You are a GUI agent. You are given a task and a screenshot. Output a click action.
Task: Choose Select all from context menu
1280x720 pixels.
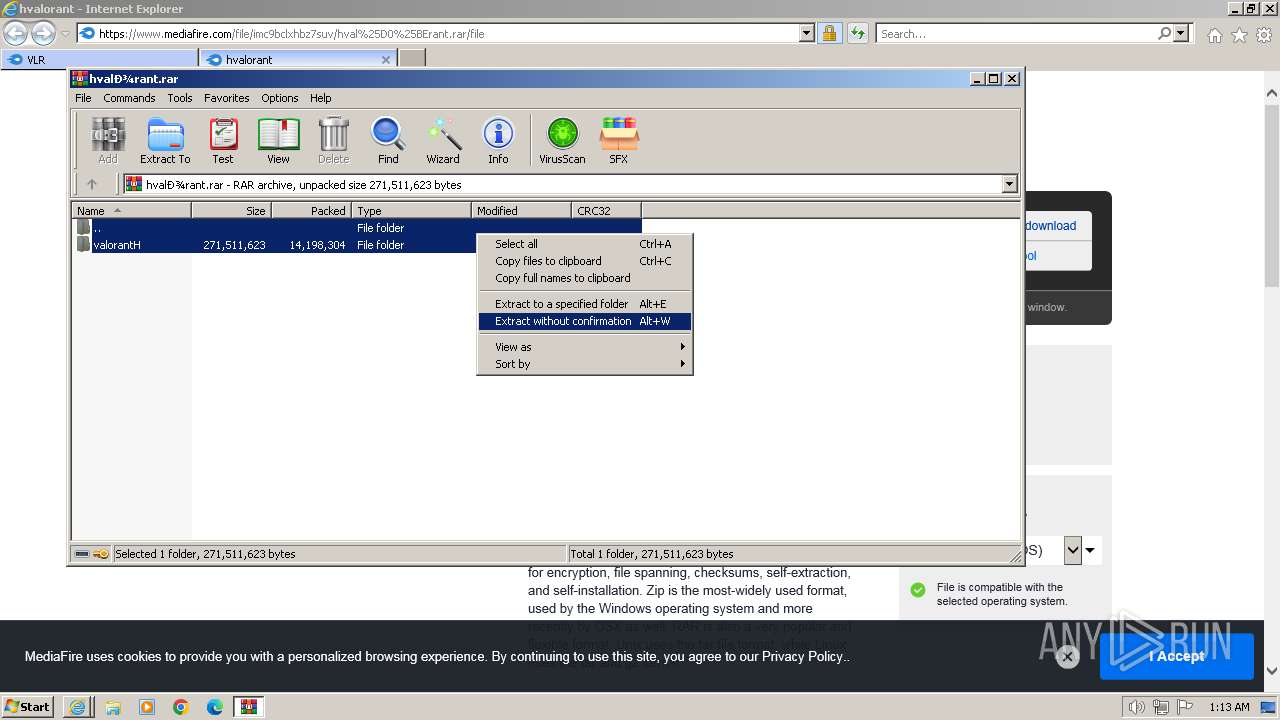(585, 244)
